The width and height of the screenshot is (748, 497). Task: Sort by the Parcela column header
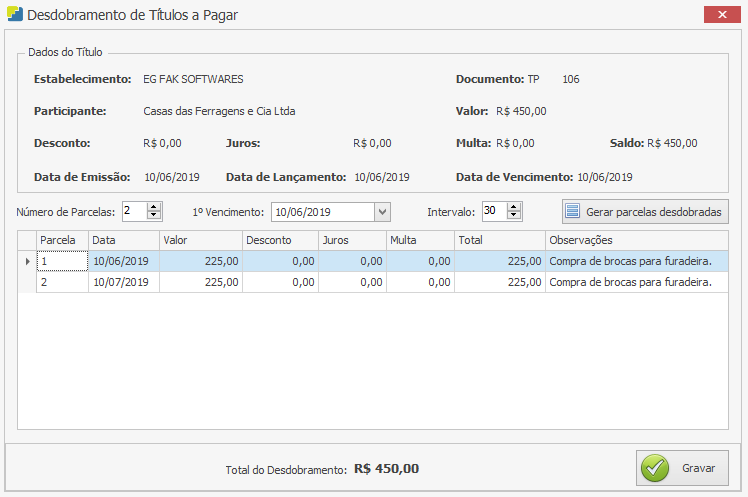click(x=62, y=240)
